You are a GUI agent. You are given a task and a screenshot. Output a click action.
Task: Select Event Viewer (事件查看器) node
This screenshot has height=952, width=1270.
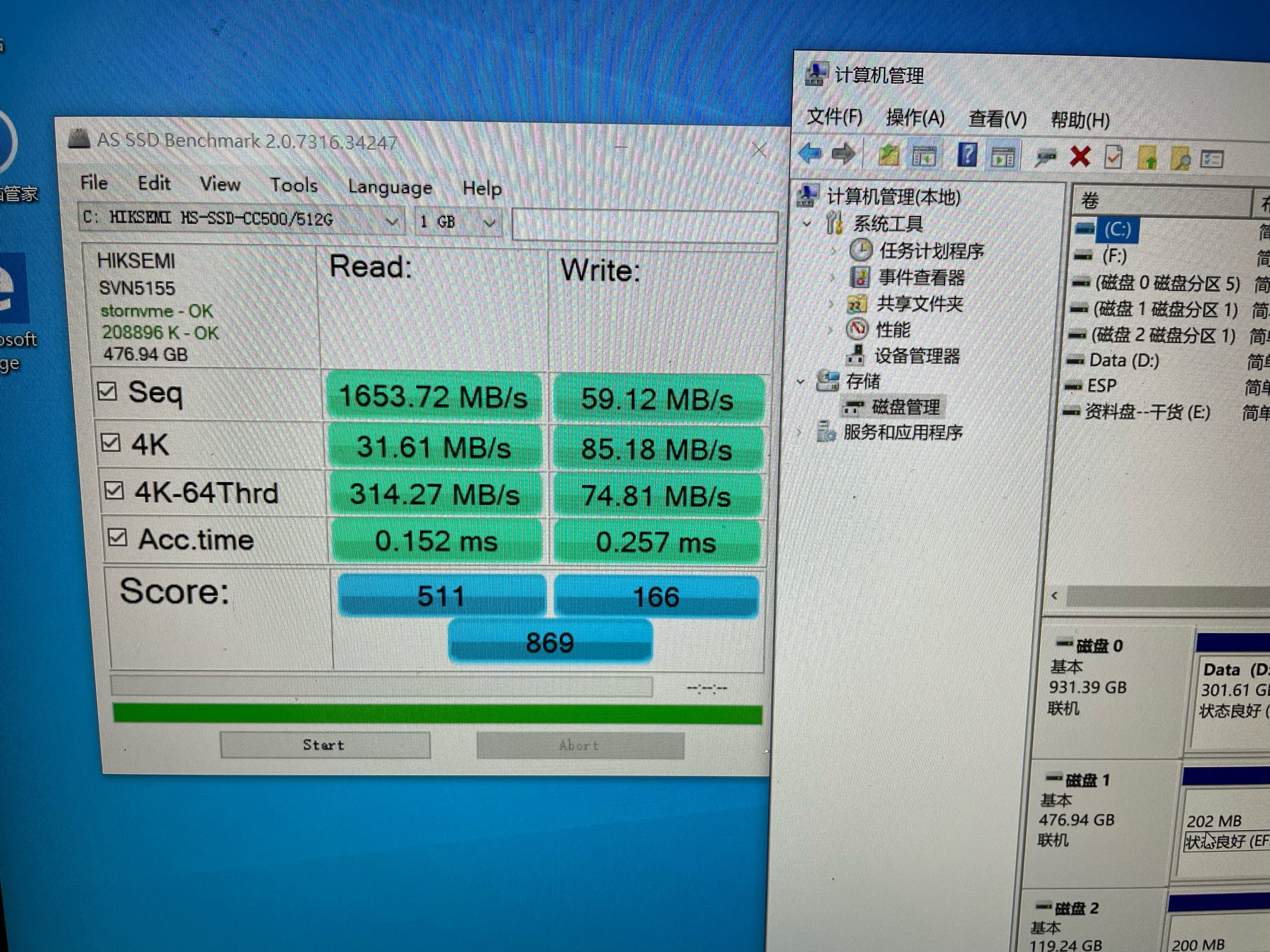pos(920,277)
